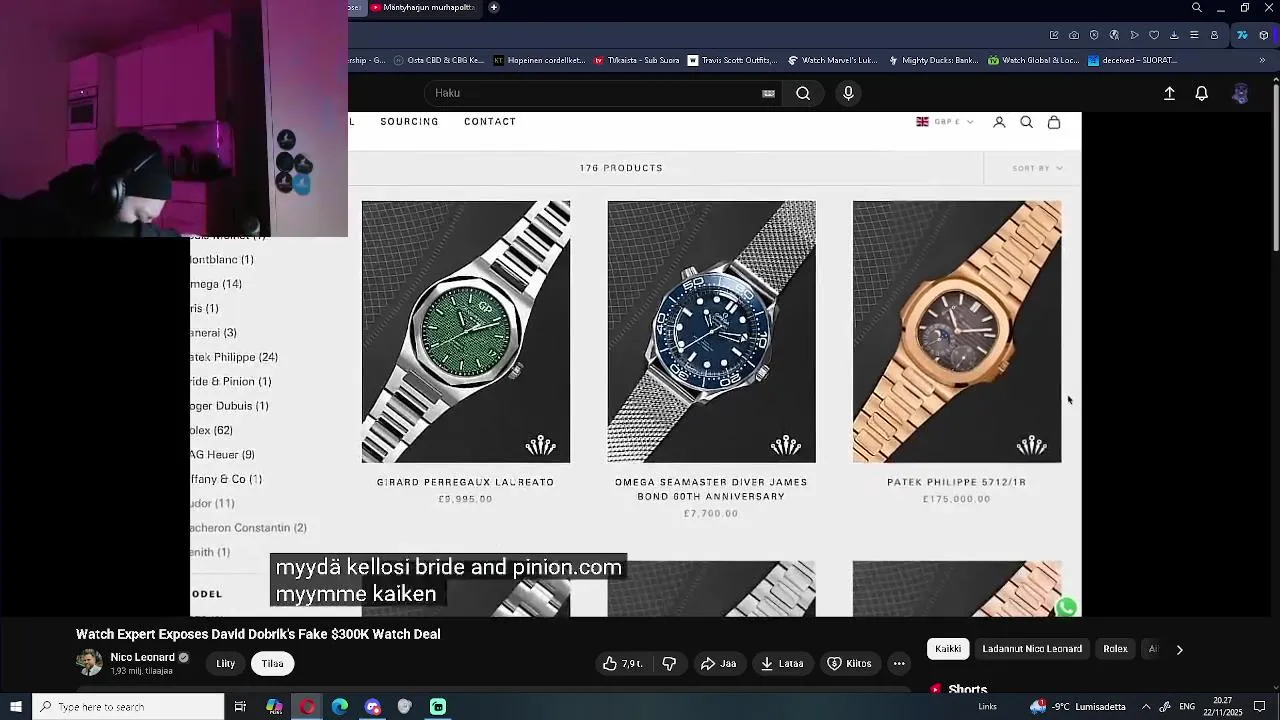The width and height of the screenshot is (1280, 720).
Task: Filter by Patek Philippe (24) brand
Action: point(234,357)
